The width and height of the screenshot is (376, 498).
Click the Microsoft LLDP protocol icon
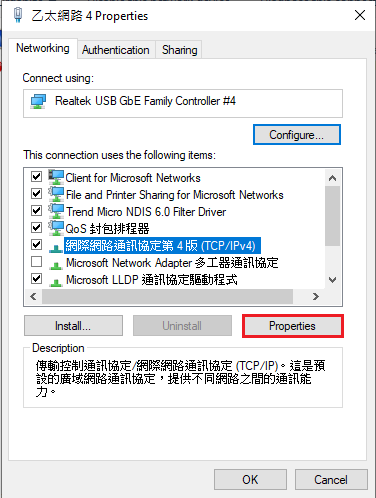(x=56, y=282)
